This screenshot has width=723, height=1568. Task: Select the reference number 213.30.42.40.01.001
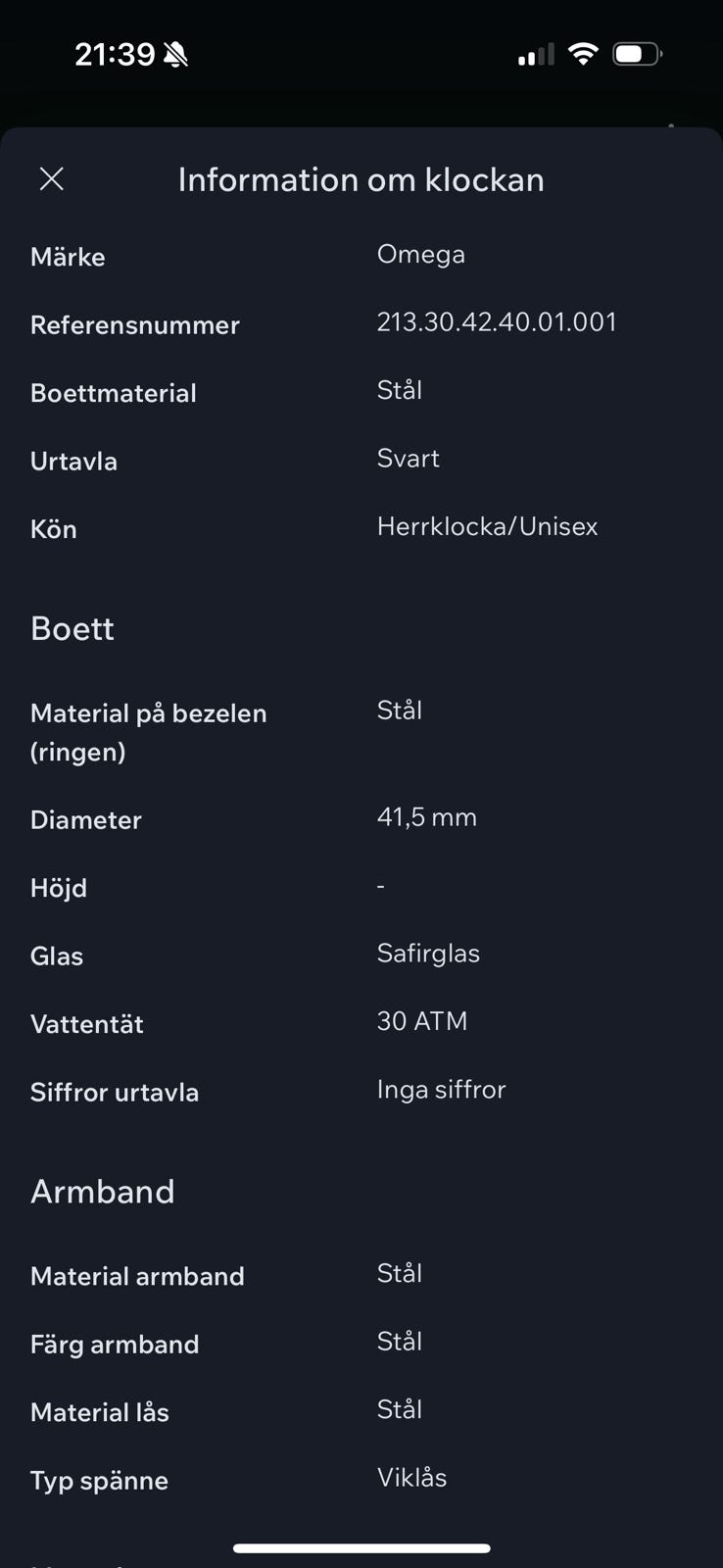pyautogui.click(x=497, y=322)
